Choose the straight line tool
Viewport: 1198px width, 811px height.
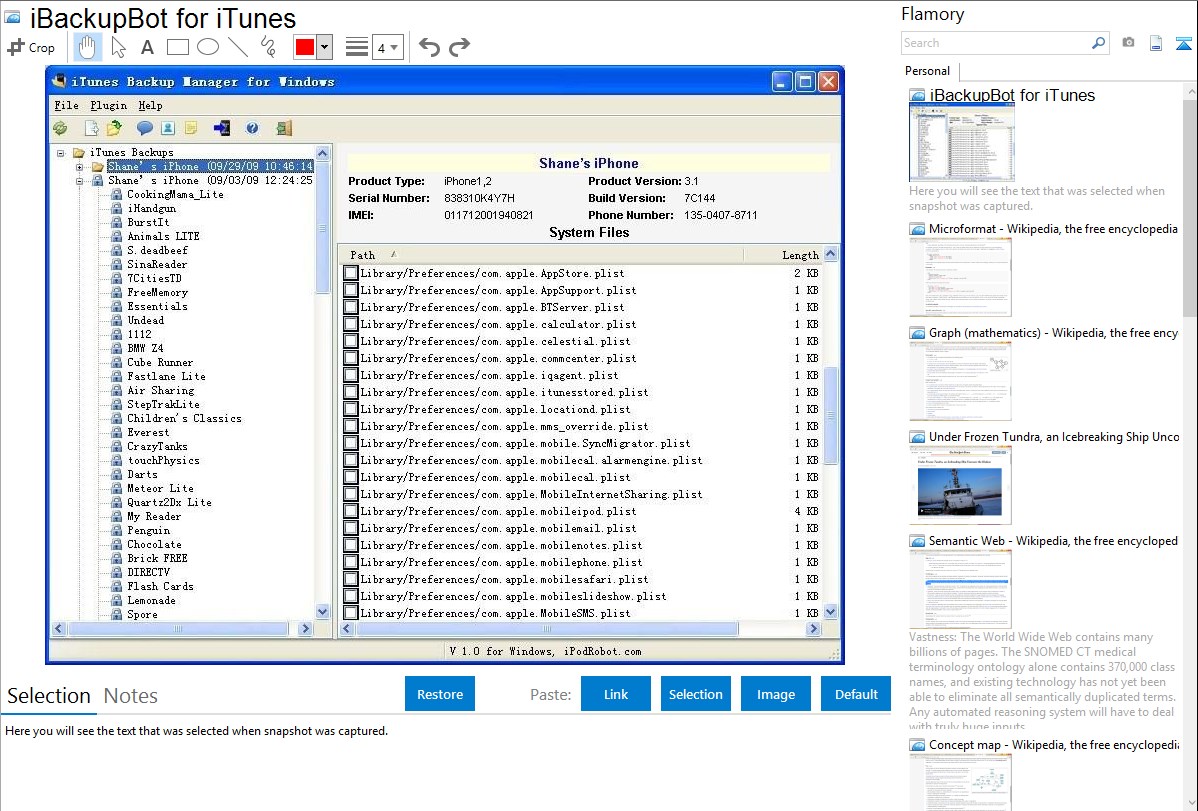pos(238,47)
